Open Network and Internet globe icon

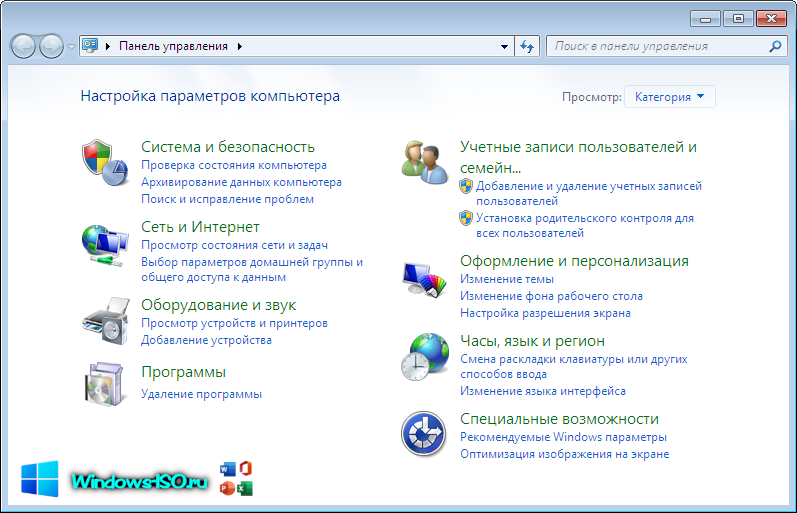(x=105, y=246)
